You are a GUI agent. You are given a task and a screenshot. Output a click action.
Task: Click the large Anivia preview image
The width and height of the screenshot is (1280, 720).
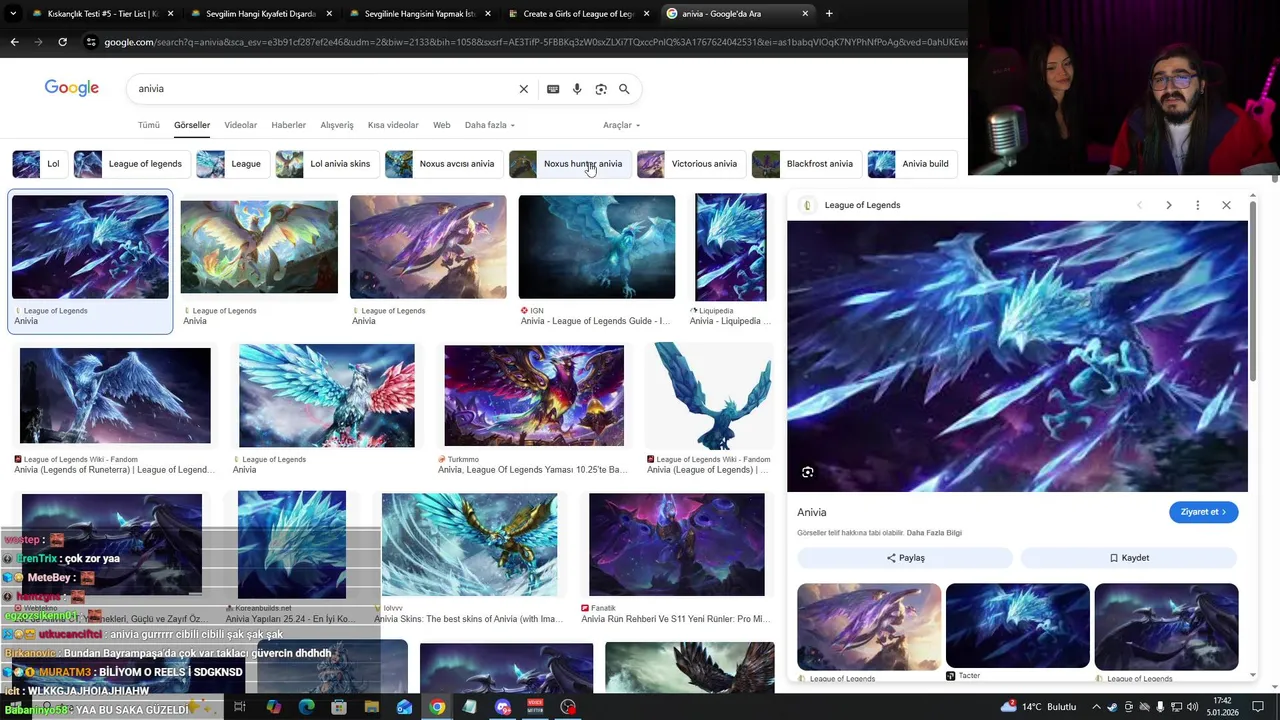click(1017, 356)
